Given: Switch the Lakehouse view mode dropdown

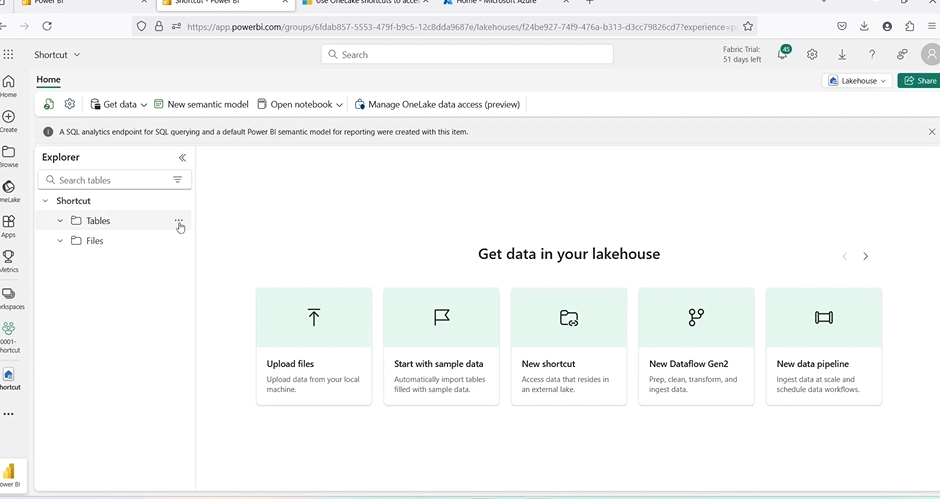Looking at the screenshot, I should tap(857, 80).
